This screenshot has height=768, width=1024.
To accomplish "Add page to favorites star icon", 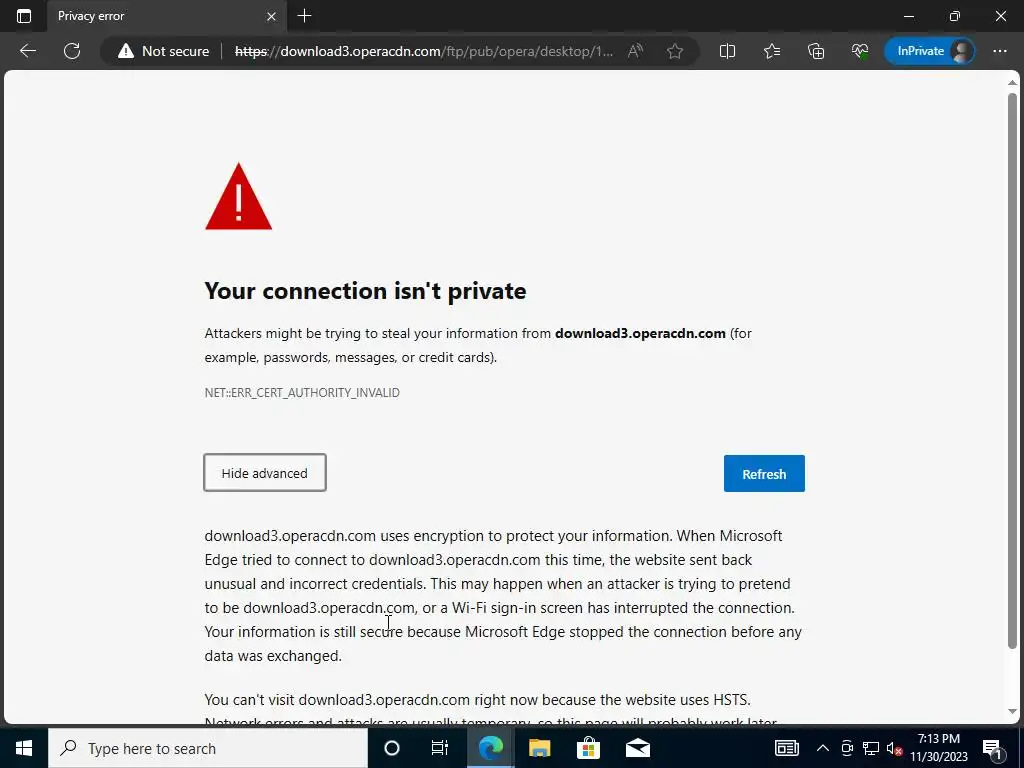I will [x=675, y=51].
